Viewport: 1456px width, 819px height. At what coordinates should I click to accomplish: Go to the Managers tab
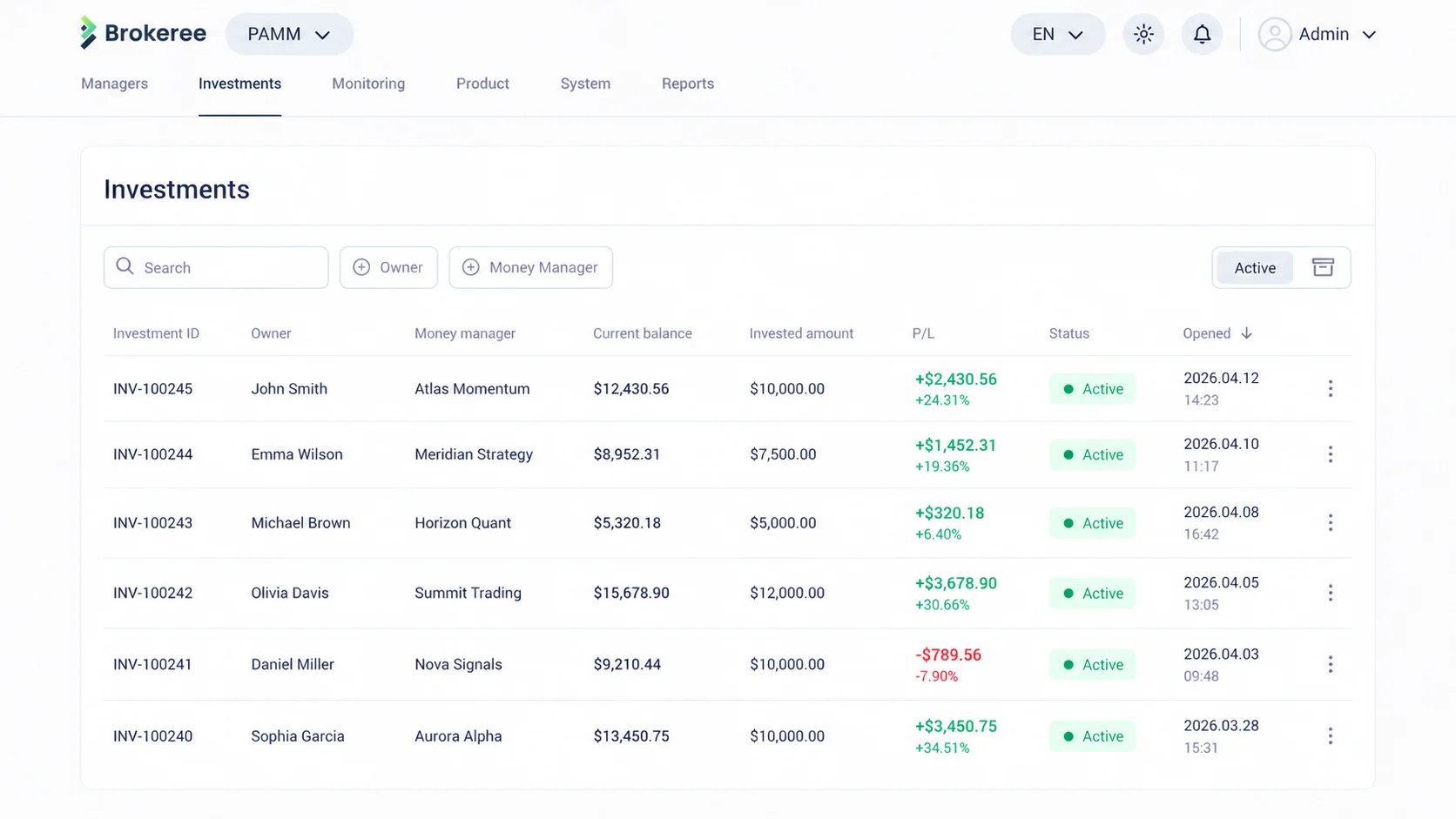pyautogui.click(x=114, y=84)
